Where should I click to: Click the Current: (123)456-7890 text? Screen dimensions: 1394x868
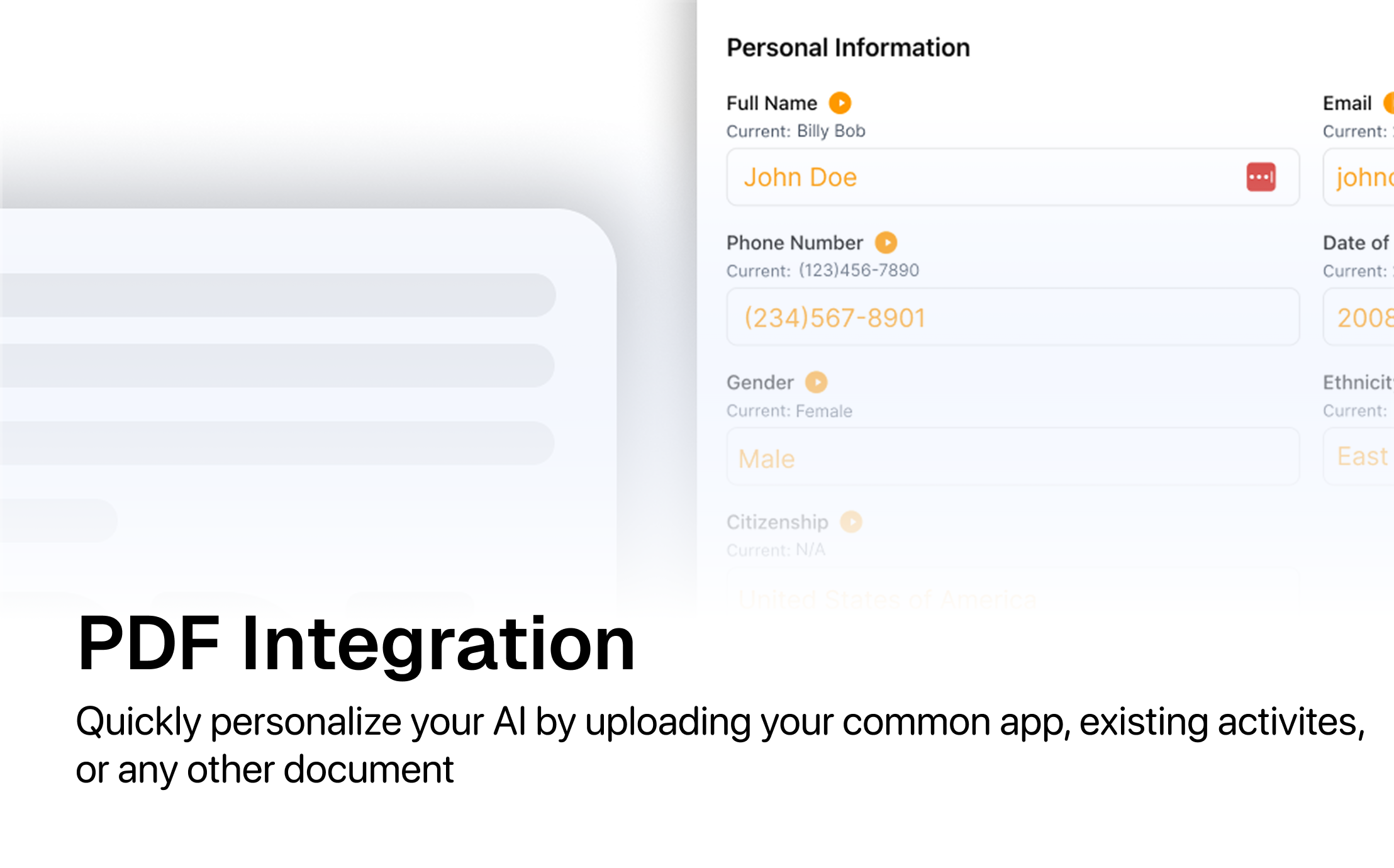[822, 270]
